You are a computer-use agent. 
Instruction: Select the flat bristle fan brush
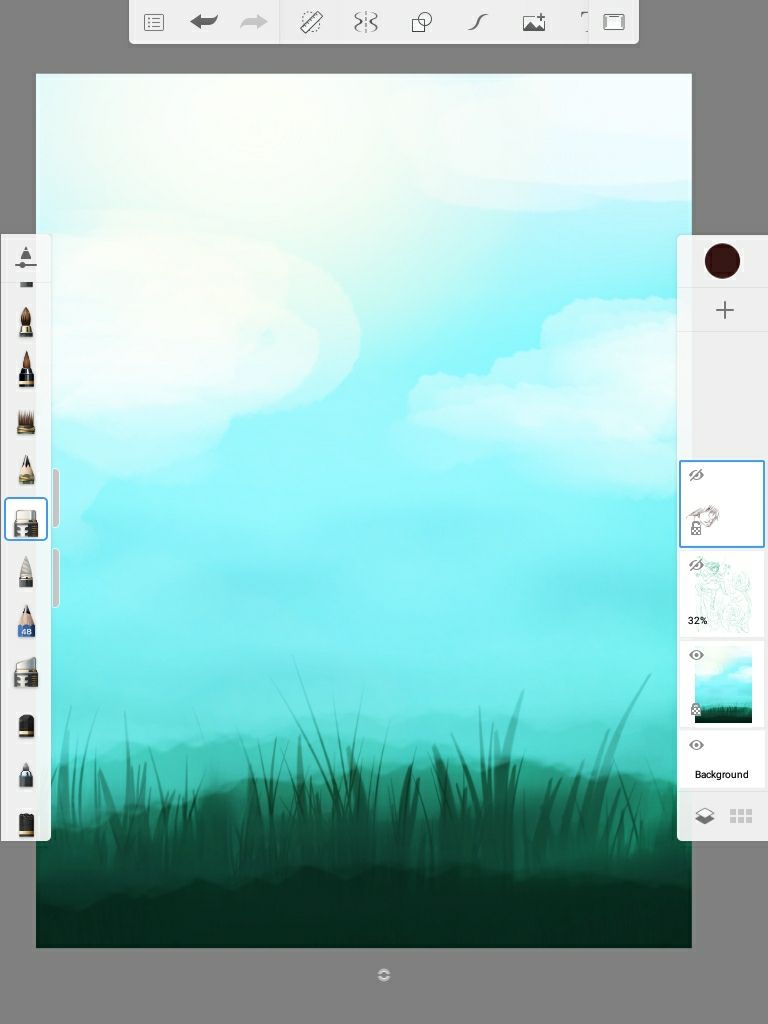tap(25, 422)
